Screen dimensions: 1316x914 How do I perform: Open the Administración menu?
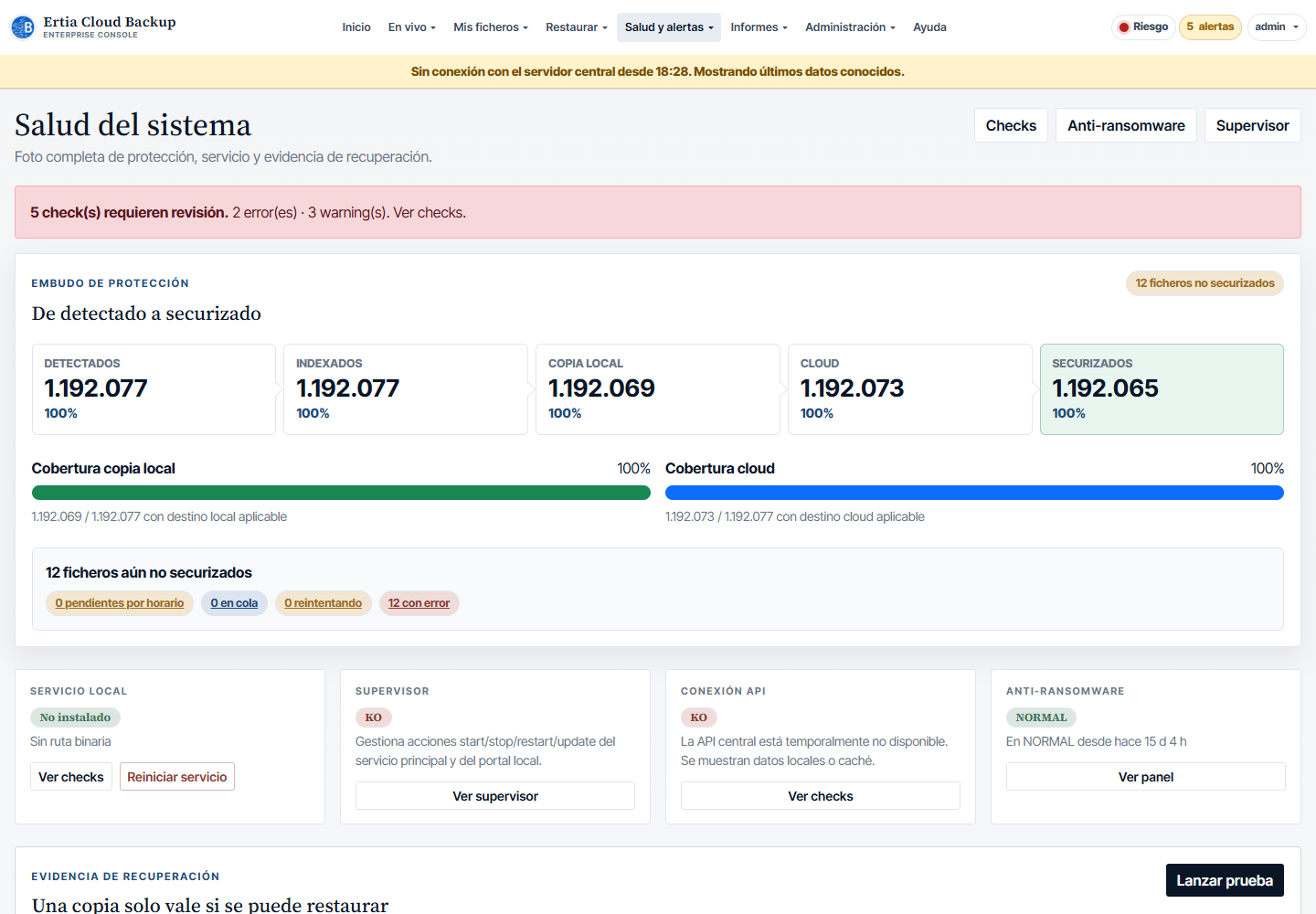850,27
